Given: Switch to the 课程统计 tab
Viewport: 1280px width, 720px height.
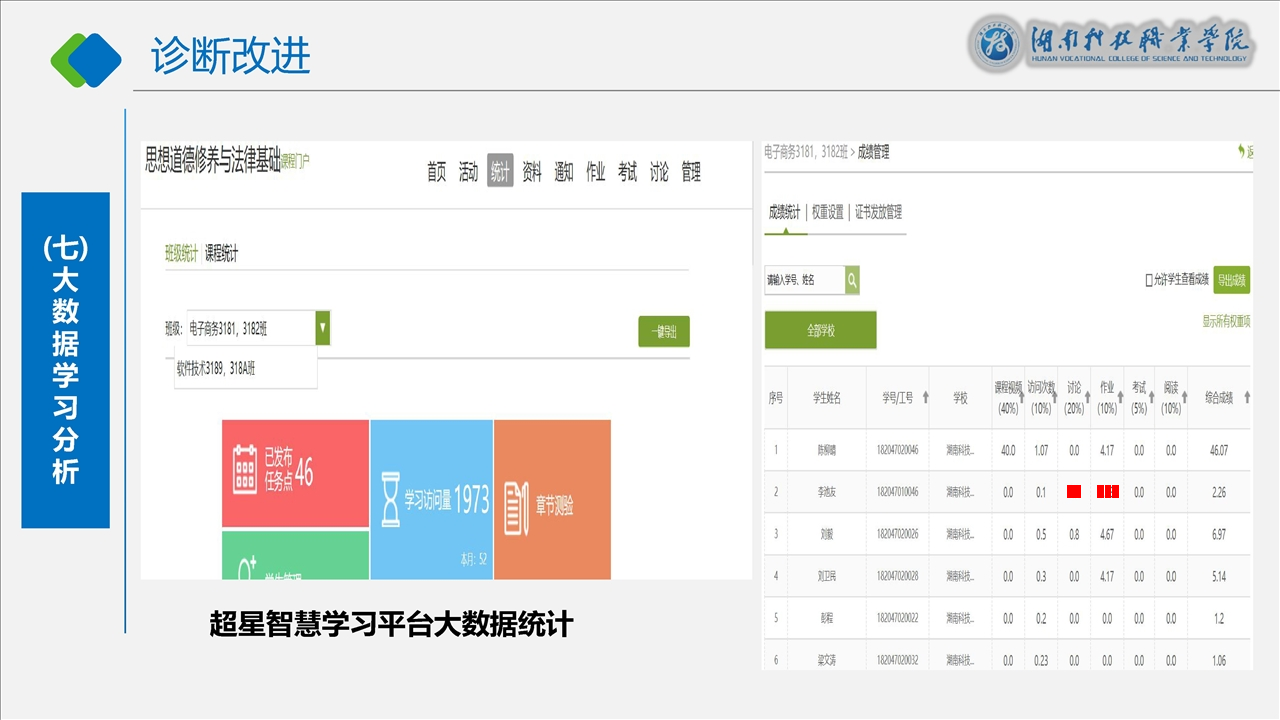Looking at the screenshot, I should 221,255.
